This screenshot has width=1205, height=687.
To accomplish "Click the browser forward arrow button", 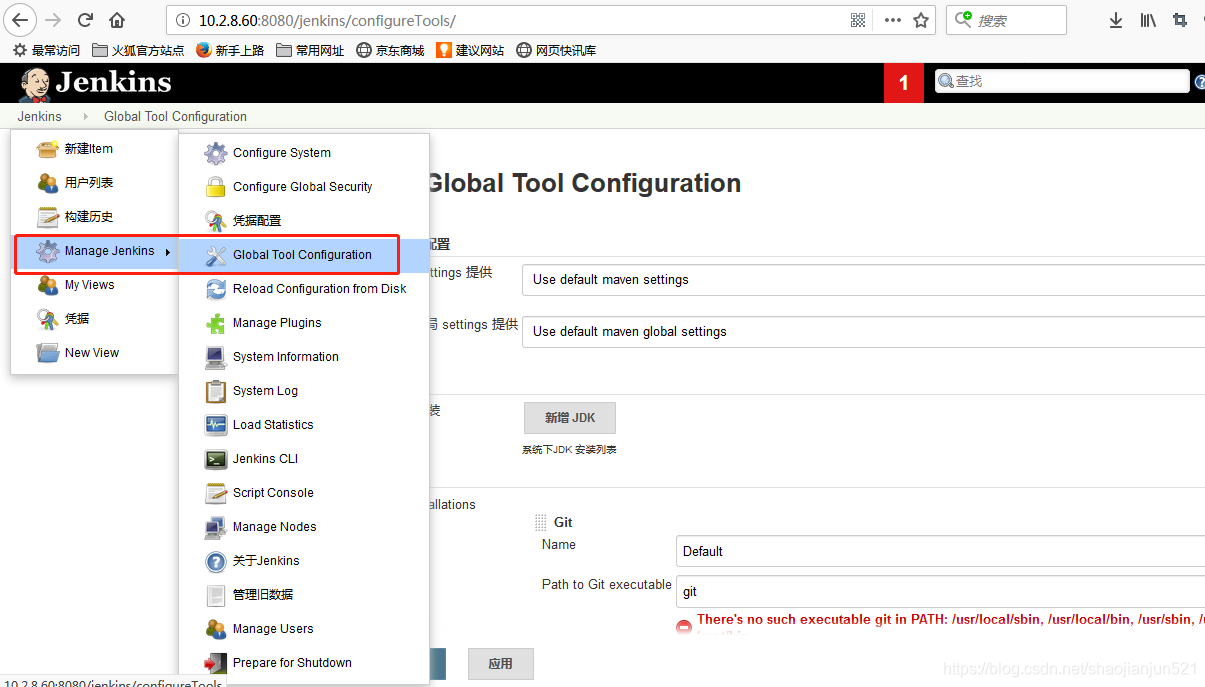I will [54, 20].
